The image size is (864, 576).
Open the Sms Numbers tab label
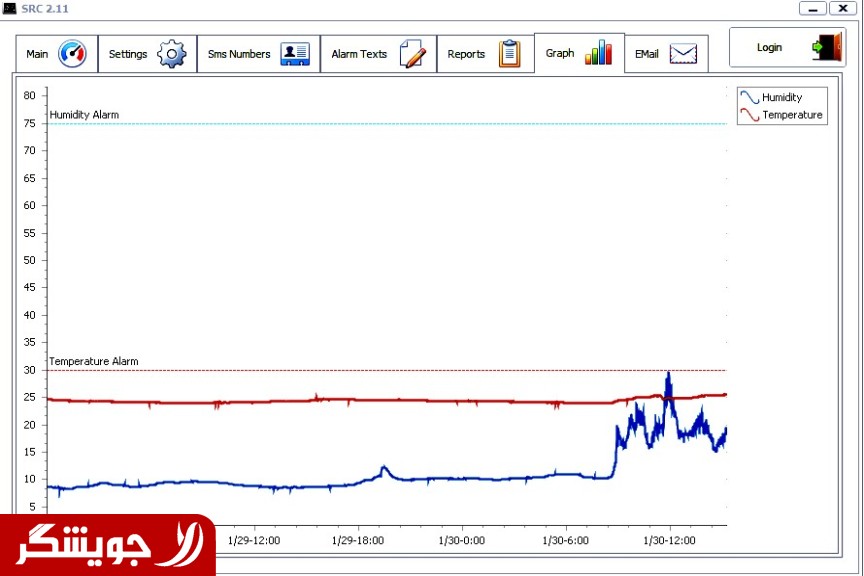(239, 54)
